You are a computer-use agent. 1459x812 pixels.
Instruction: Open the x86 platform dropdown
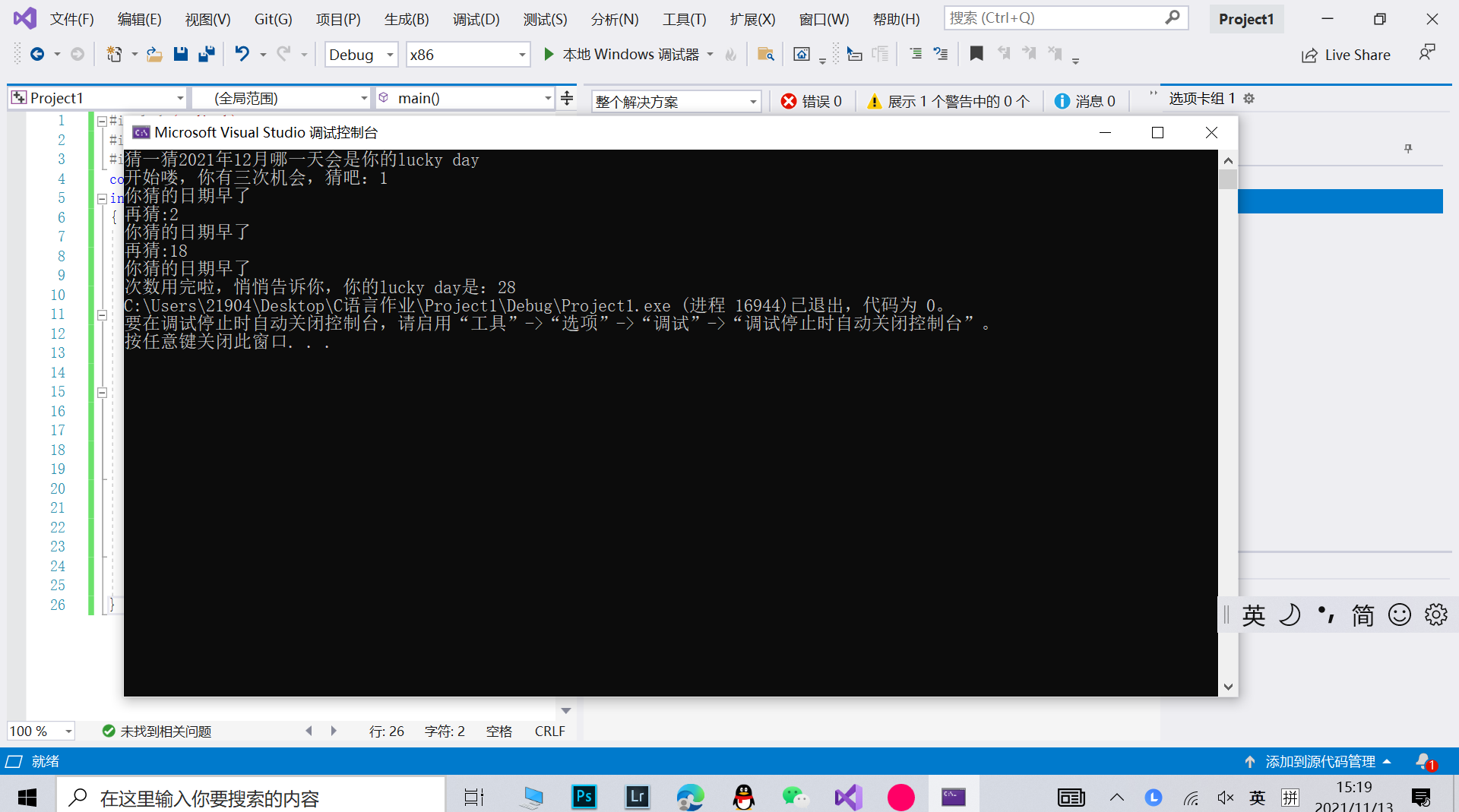pyautogui.click(x=468, y=55)
